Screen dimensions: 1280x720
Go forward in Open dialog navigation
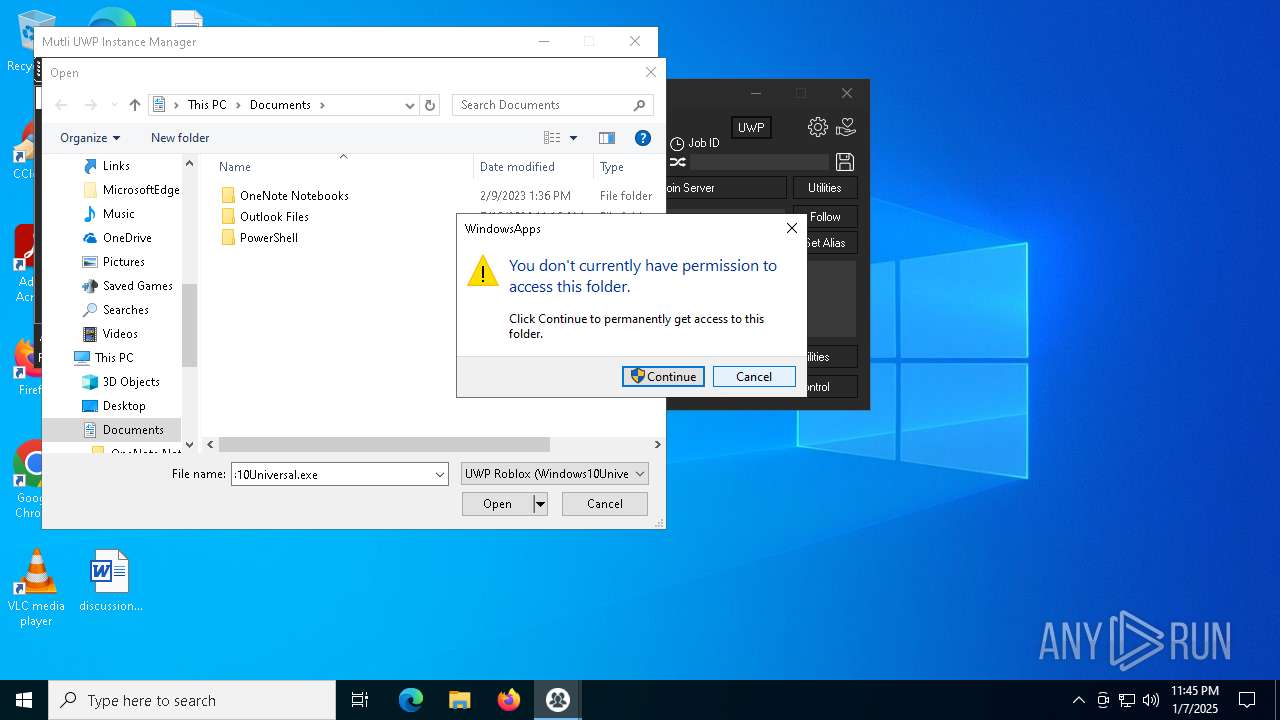91,105
